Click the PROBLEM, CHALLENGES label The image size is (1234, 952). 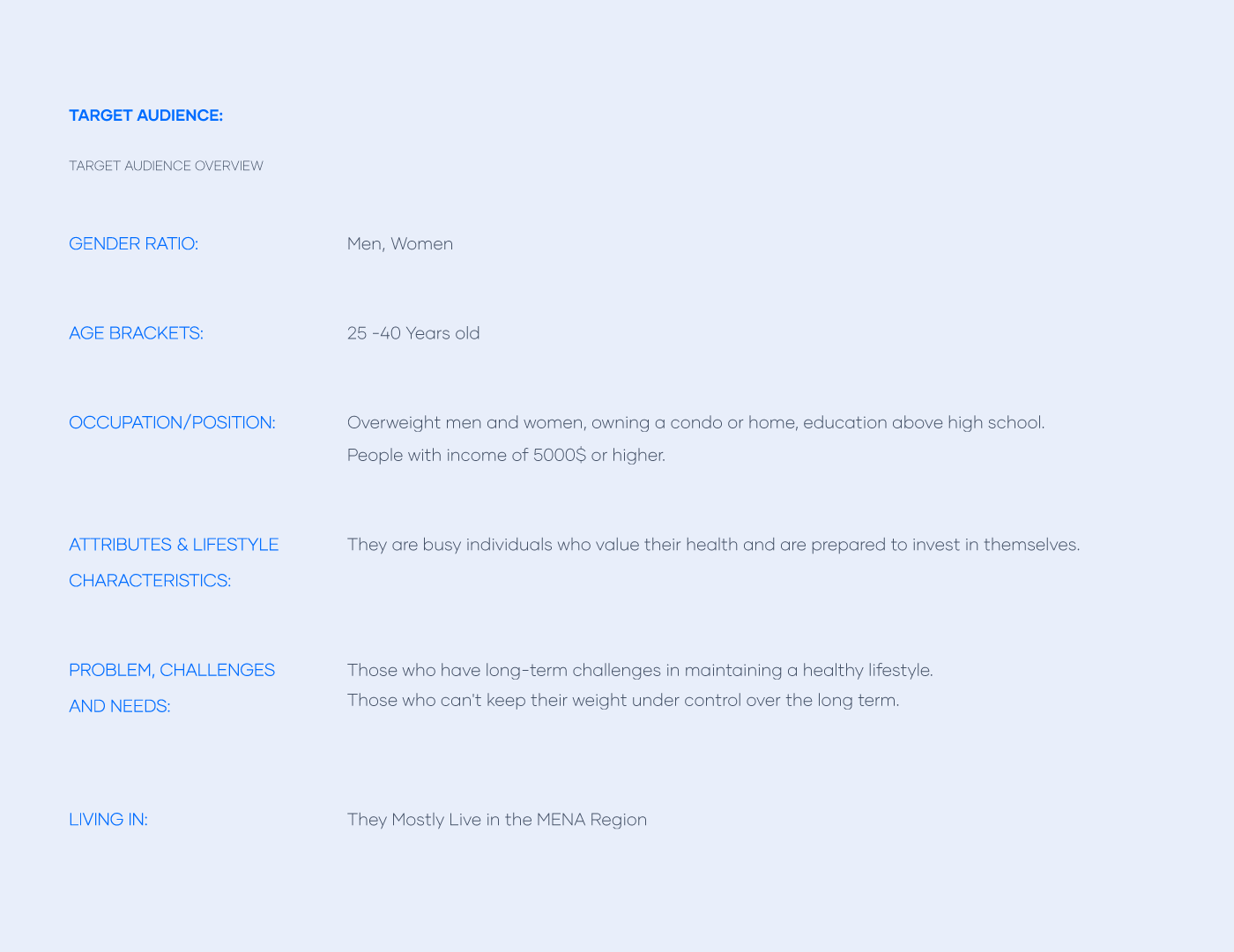pyautogui.click(x=172, y=670)
